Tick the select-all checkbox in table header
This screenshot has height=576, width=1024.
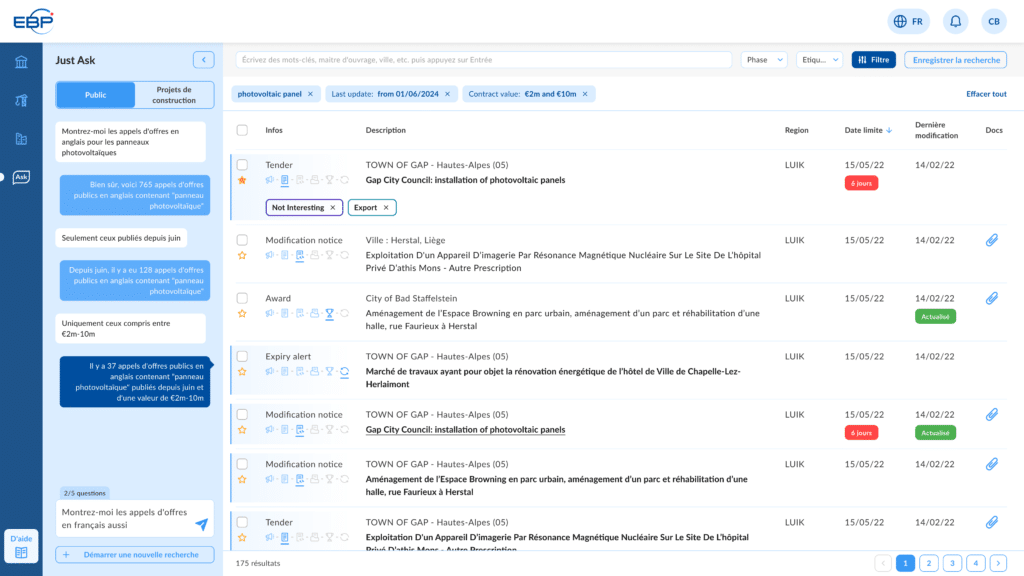point(242,130)
